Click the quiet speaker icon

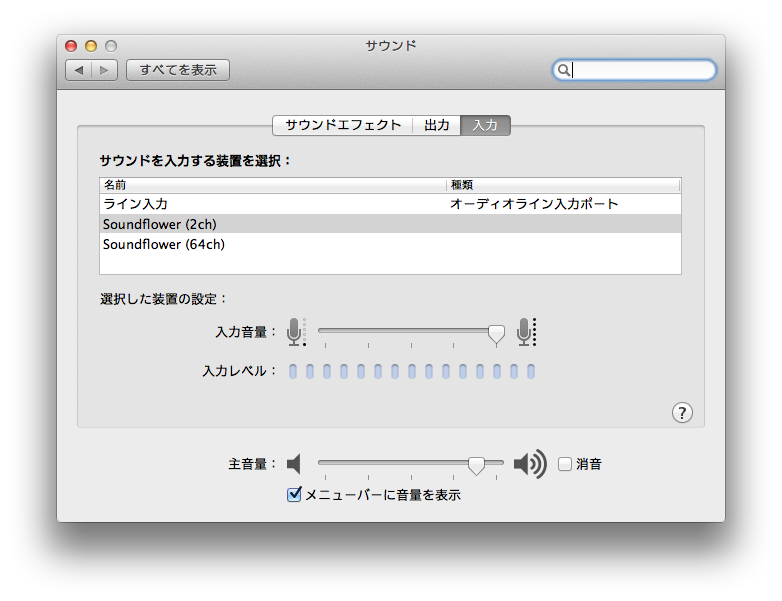coord(294,464)
